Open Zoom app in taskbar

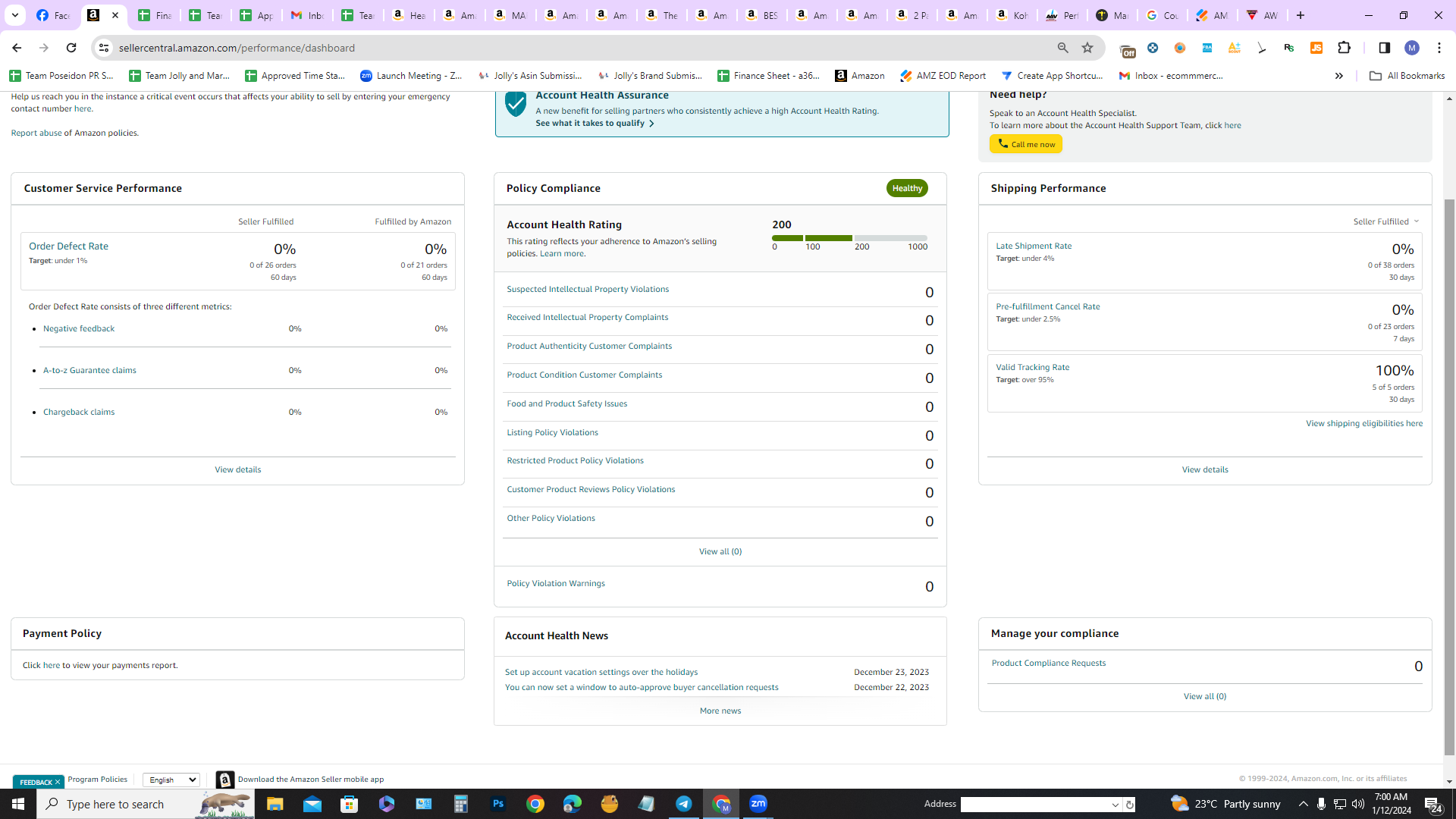pos(758,804)
